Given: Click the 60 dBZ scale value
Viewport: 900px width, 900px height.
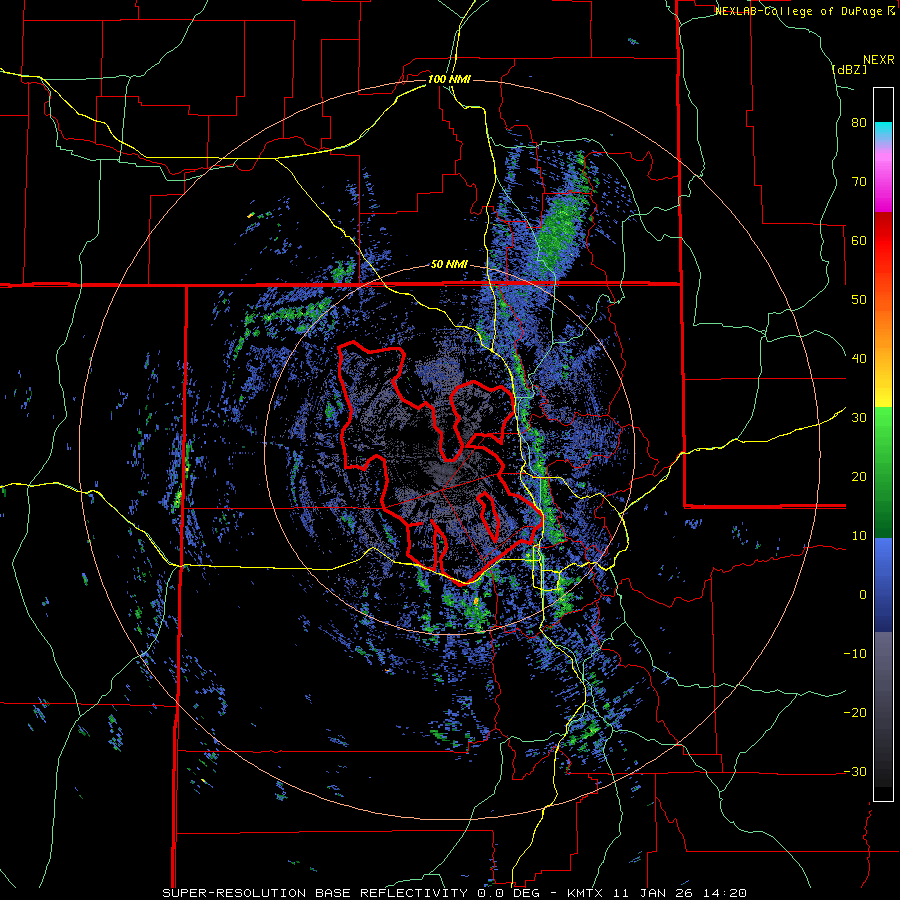Looking at the screenshot, I should 859,240.
